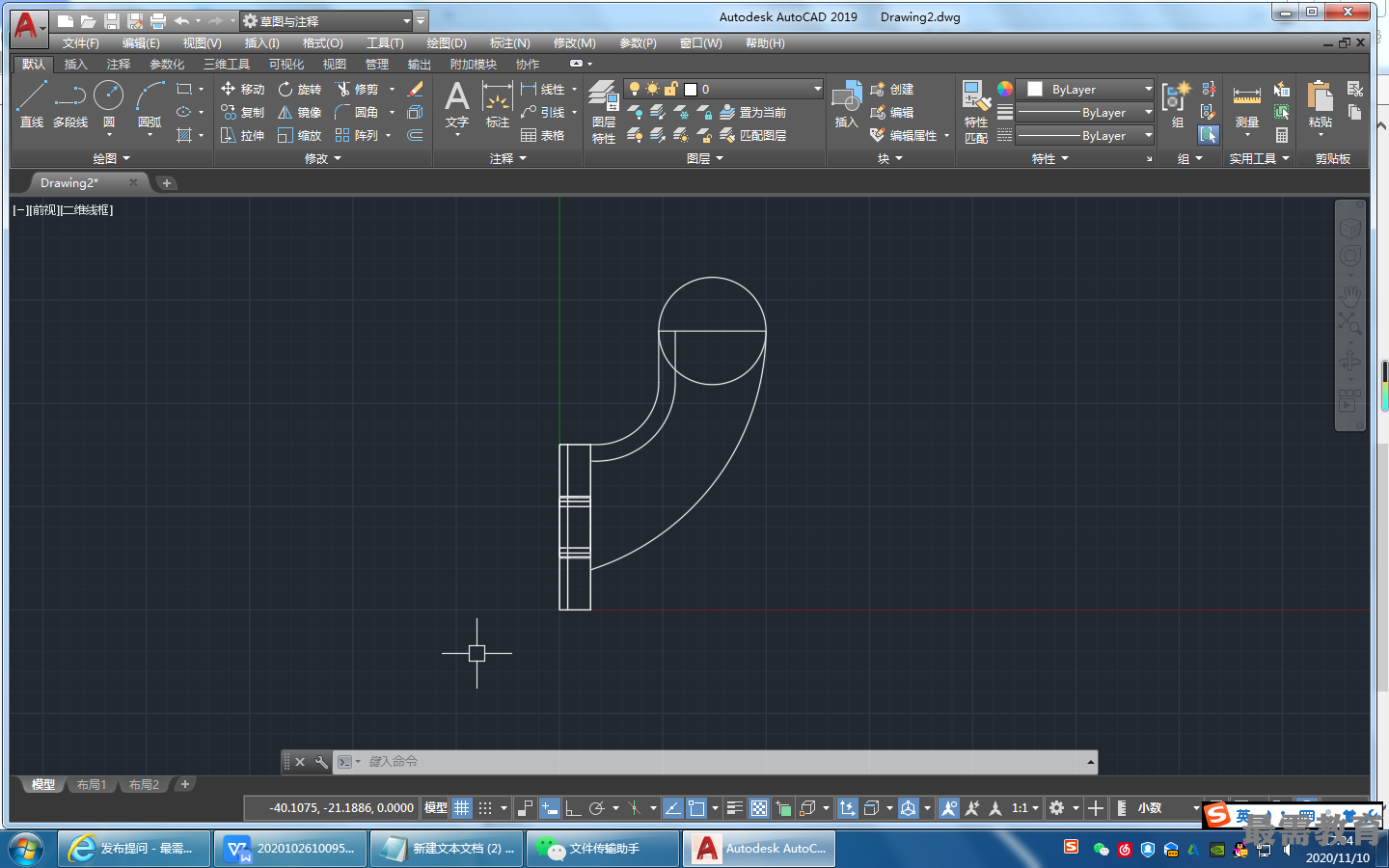Click the Pan hand icon in navigation bar
This screenshot has height=868, width=1389.
point(1350,294)
